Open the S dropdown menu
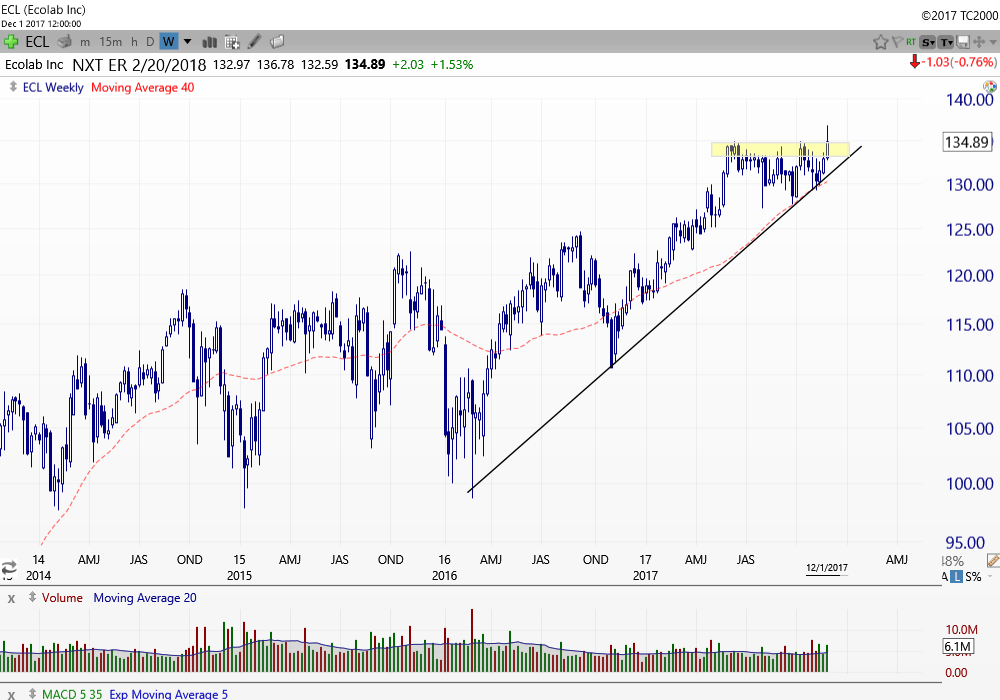The width and height of the screenshot is (1000, 700). tap(927, 42)
